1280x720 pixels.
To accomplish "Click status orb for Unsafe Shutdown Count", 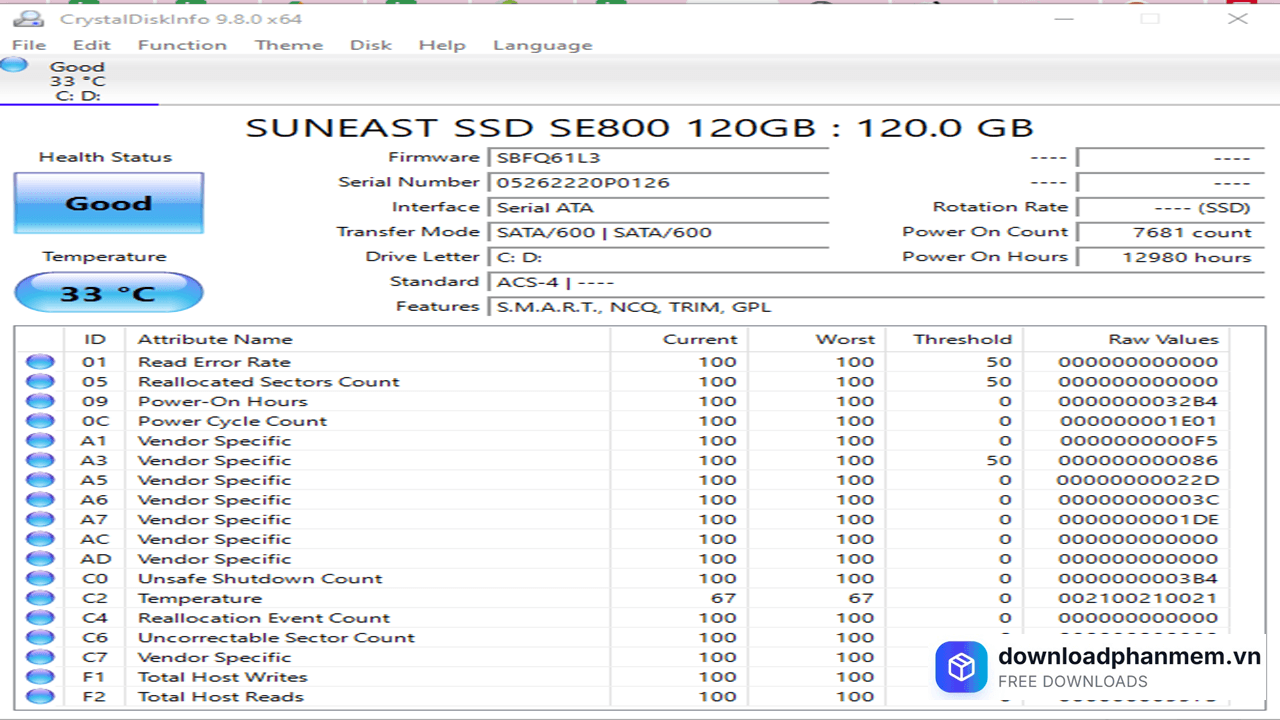I will tap(40, 579).
